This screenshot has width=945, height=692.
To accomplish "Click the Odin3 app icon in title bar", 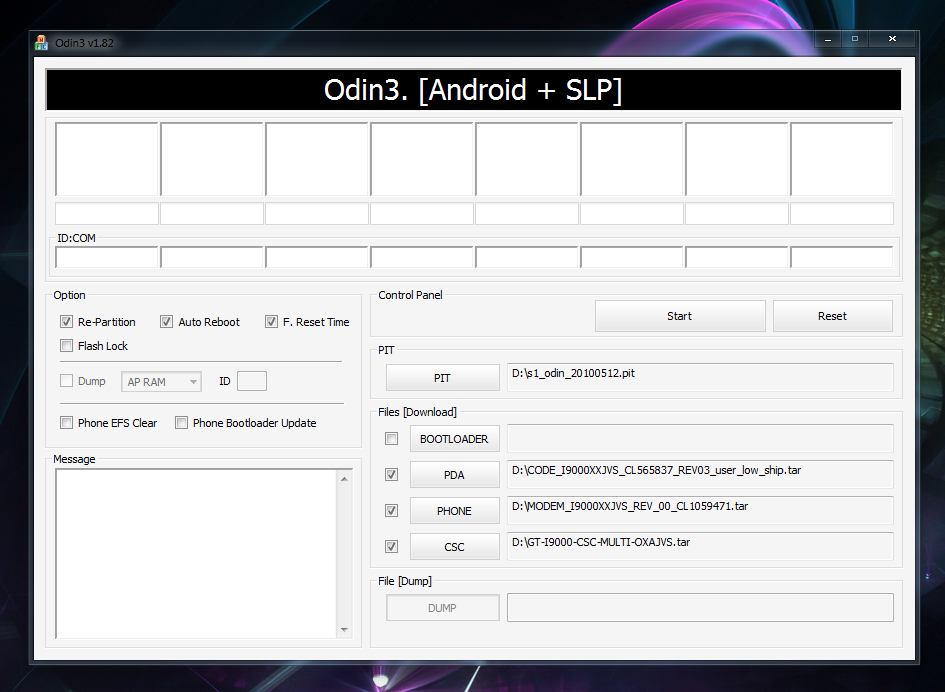I will [x=41, y=43].
